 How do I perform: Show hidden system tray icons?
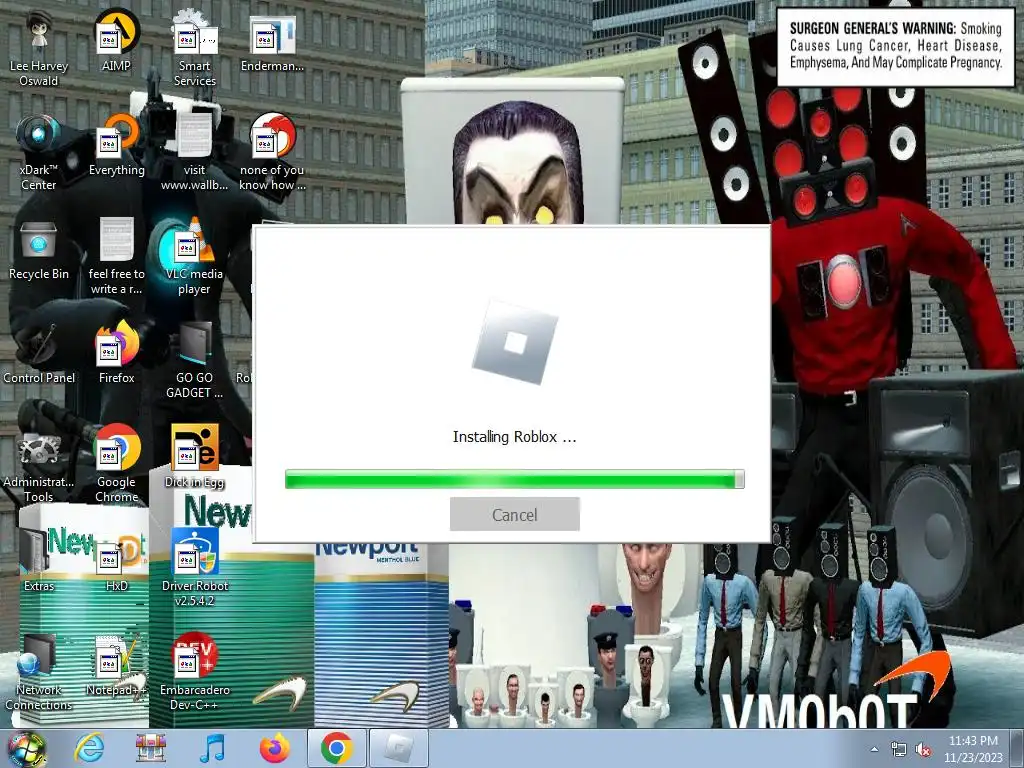874,749
